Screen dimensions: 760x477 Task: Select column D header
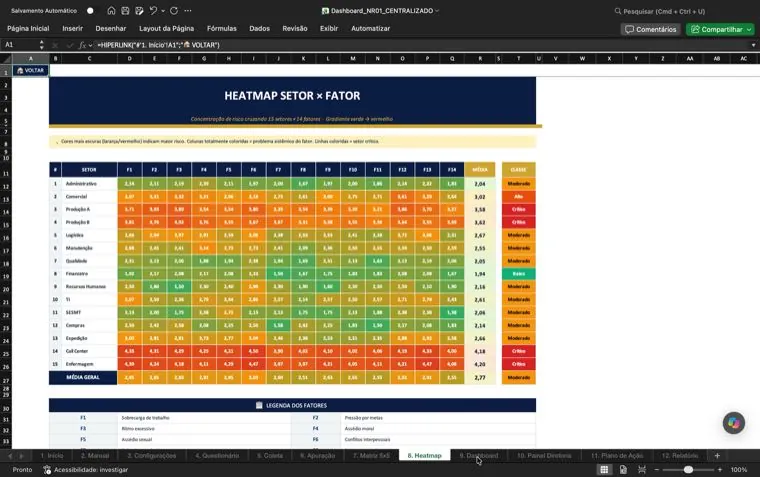pyautogui.click(x=129, y=59)
